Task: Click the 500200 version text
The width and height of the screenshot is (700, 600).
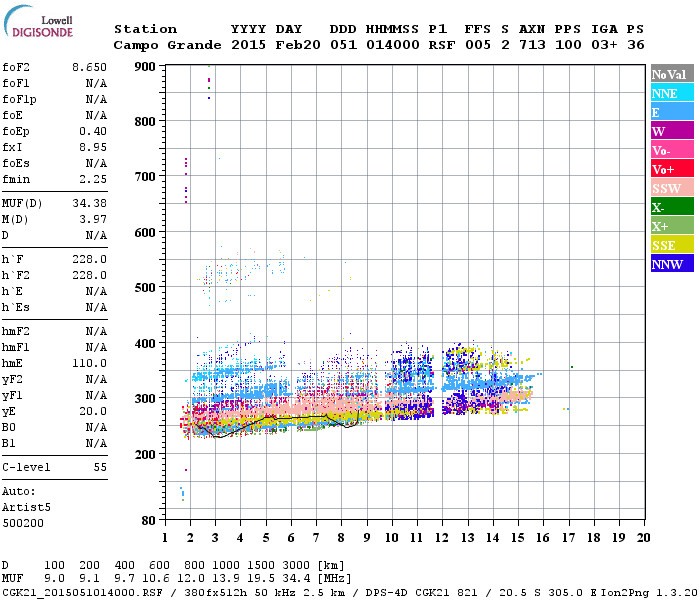Action: [x=23, y=523]
